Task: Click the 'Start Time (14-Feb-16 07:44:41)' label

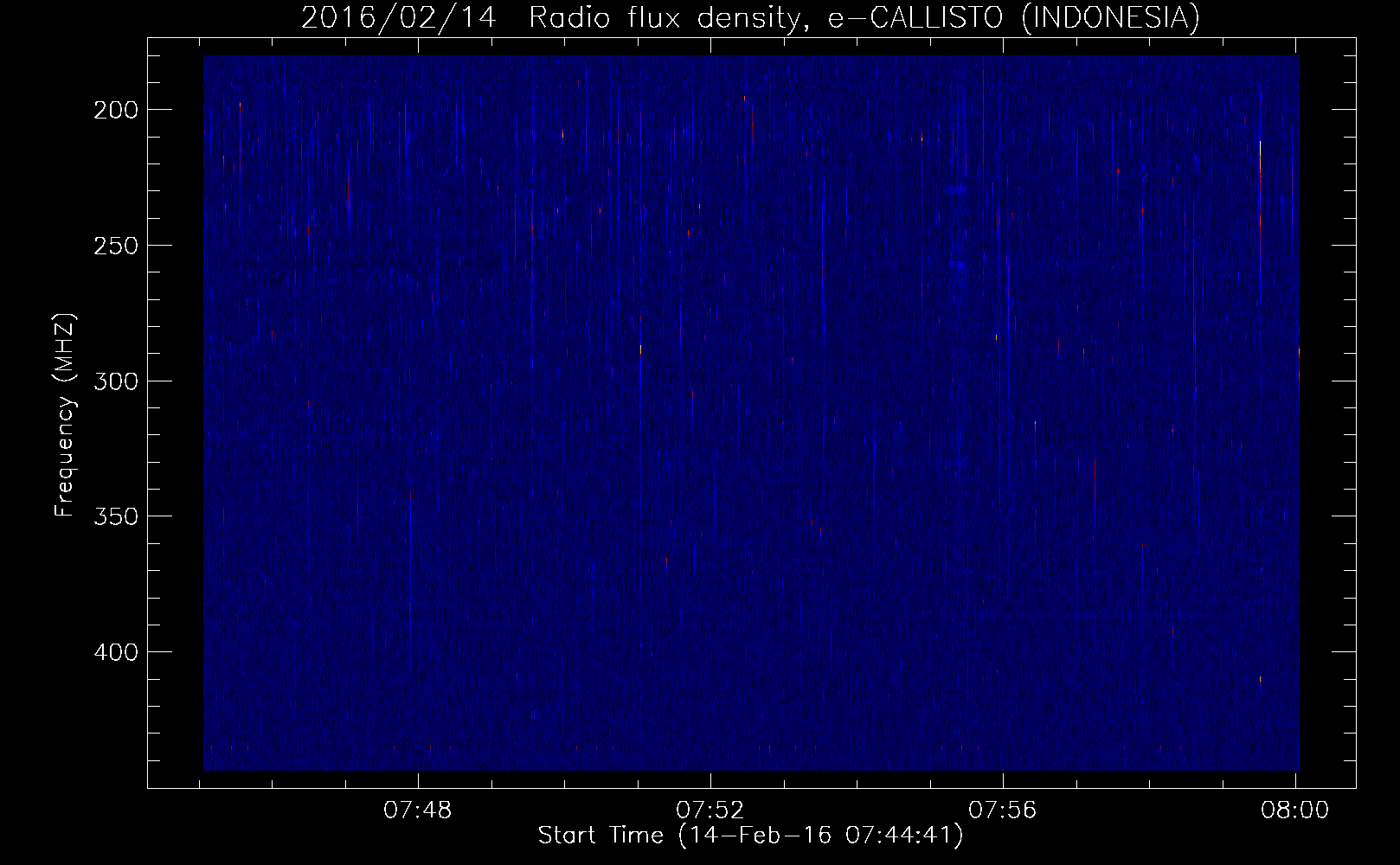Action: (750, 836)
